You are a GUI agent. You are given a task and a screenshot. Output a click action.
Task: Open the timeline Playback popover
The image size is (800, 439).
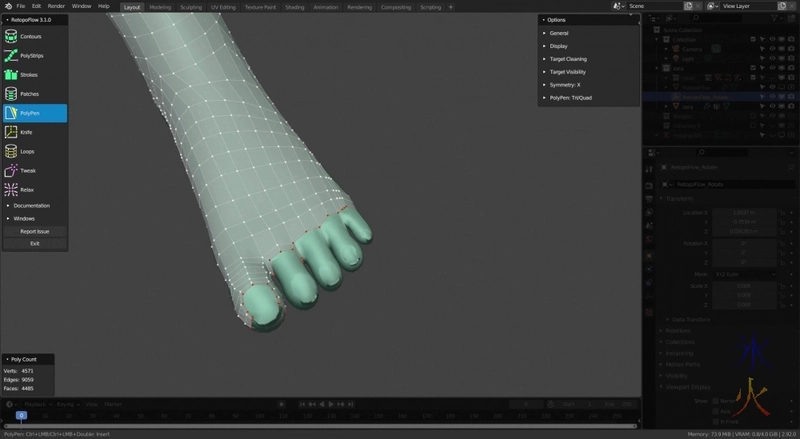[38, 404]
